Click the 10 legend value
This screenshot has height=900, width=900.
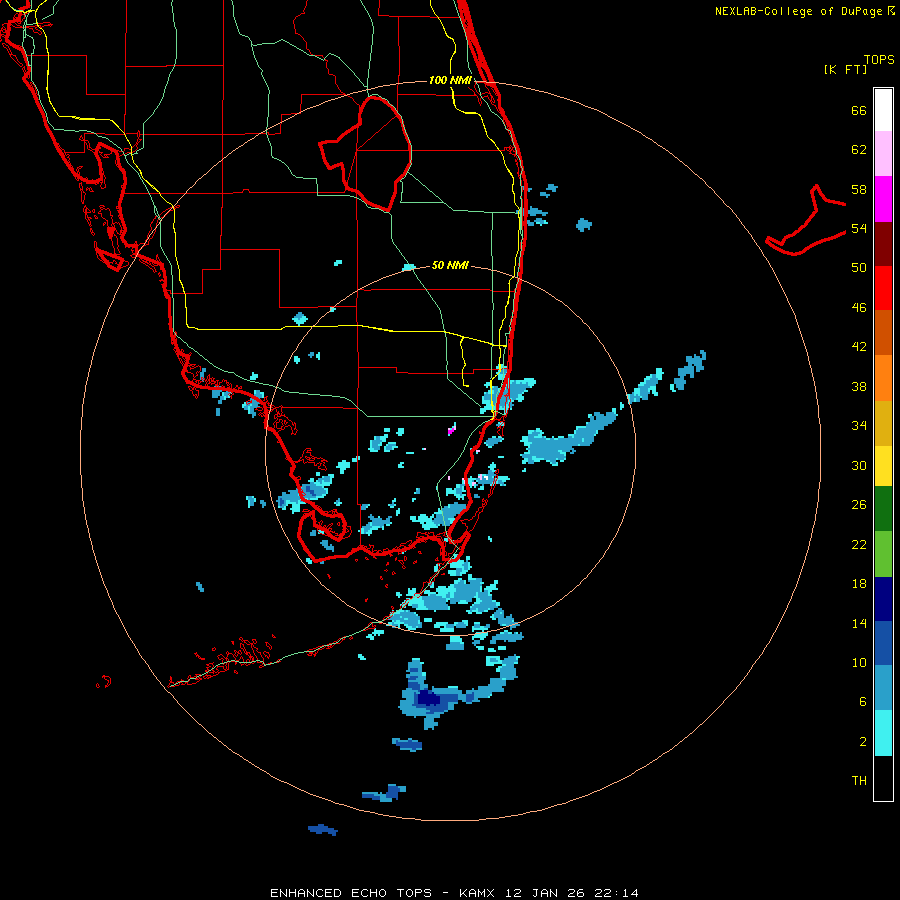click(x=859, y=662)
